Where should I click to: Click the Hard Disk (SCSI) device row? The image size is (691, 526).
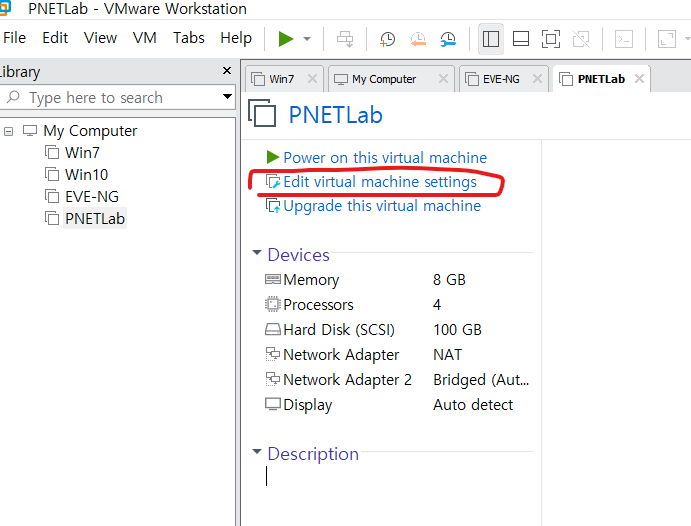398,330
